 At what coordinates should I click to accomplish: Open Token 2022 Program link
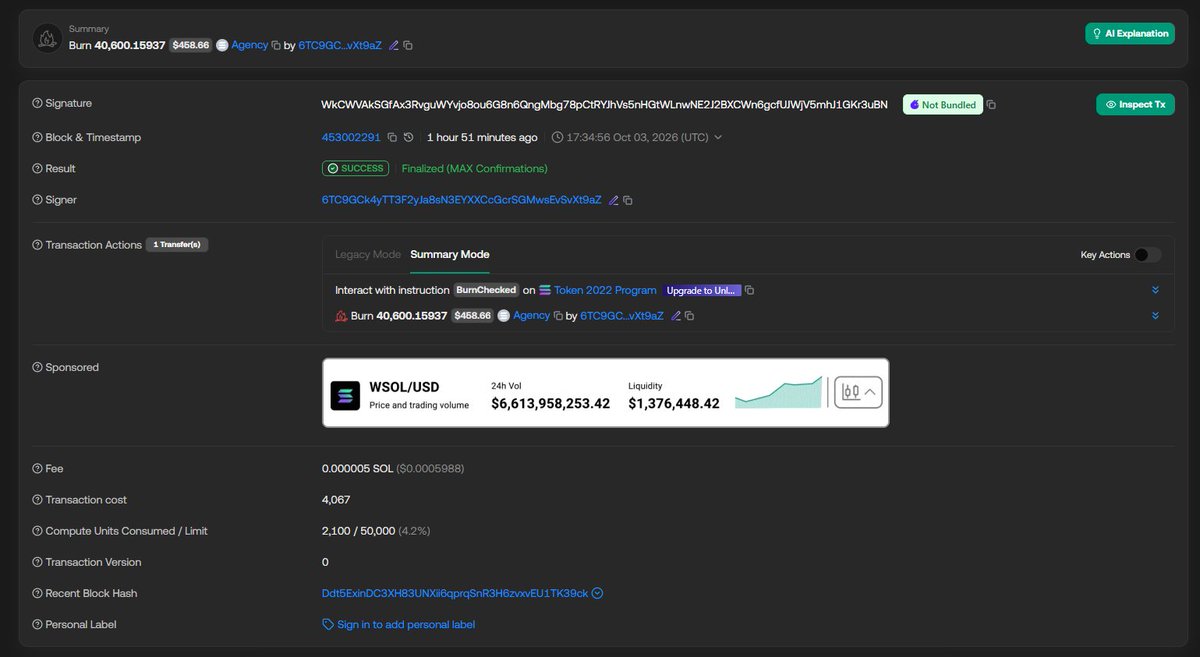[605, 290]
